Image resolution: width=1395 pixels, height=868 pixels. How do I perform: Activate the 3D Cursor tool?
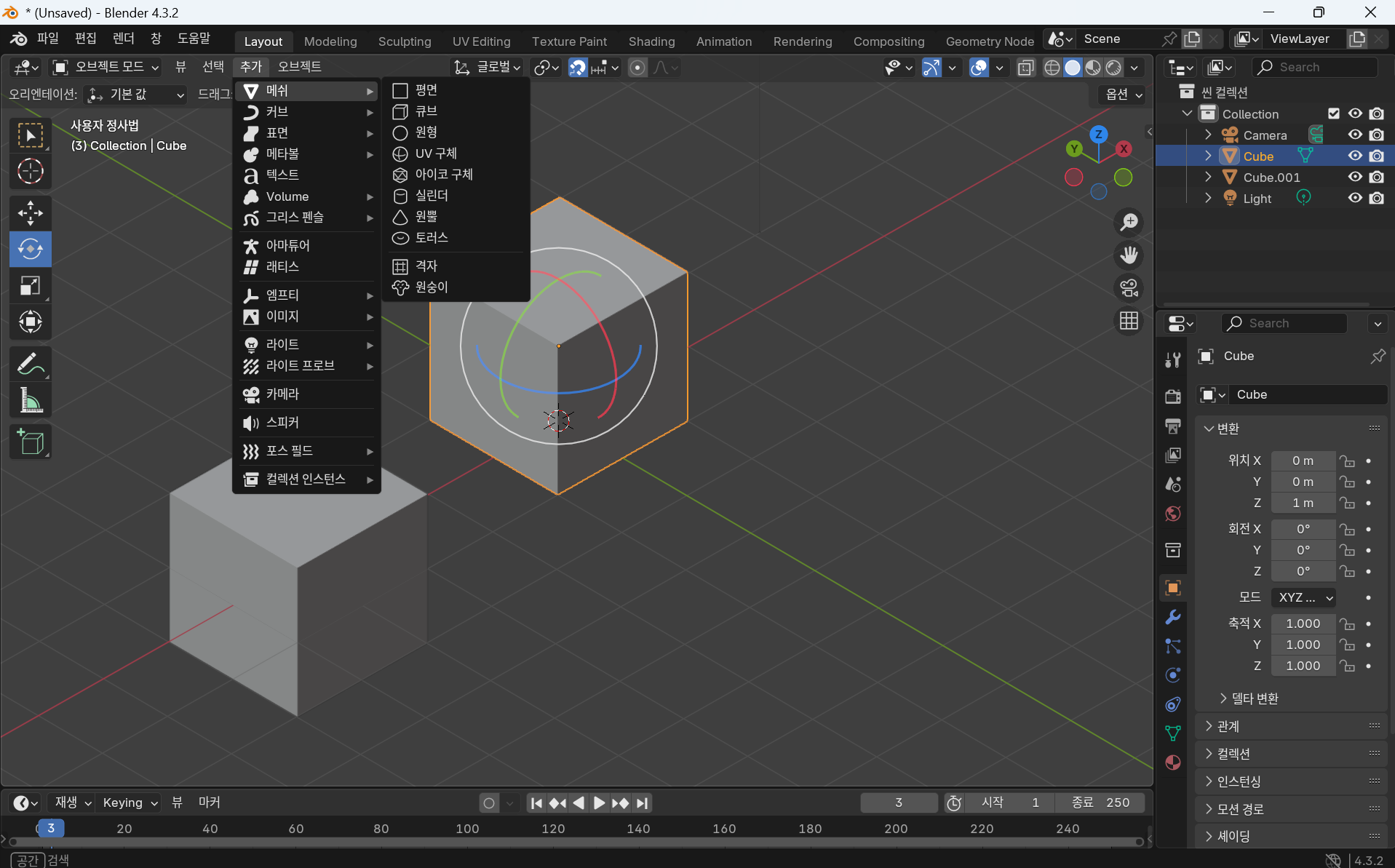[x=30, y=172]
